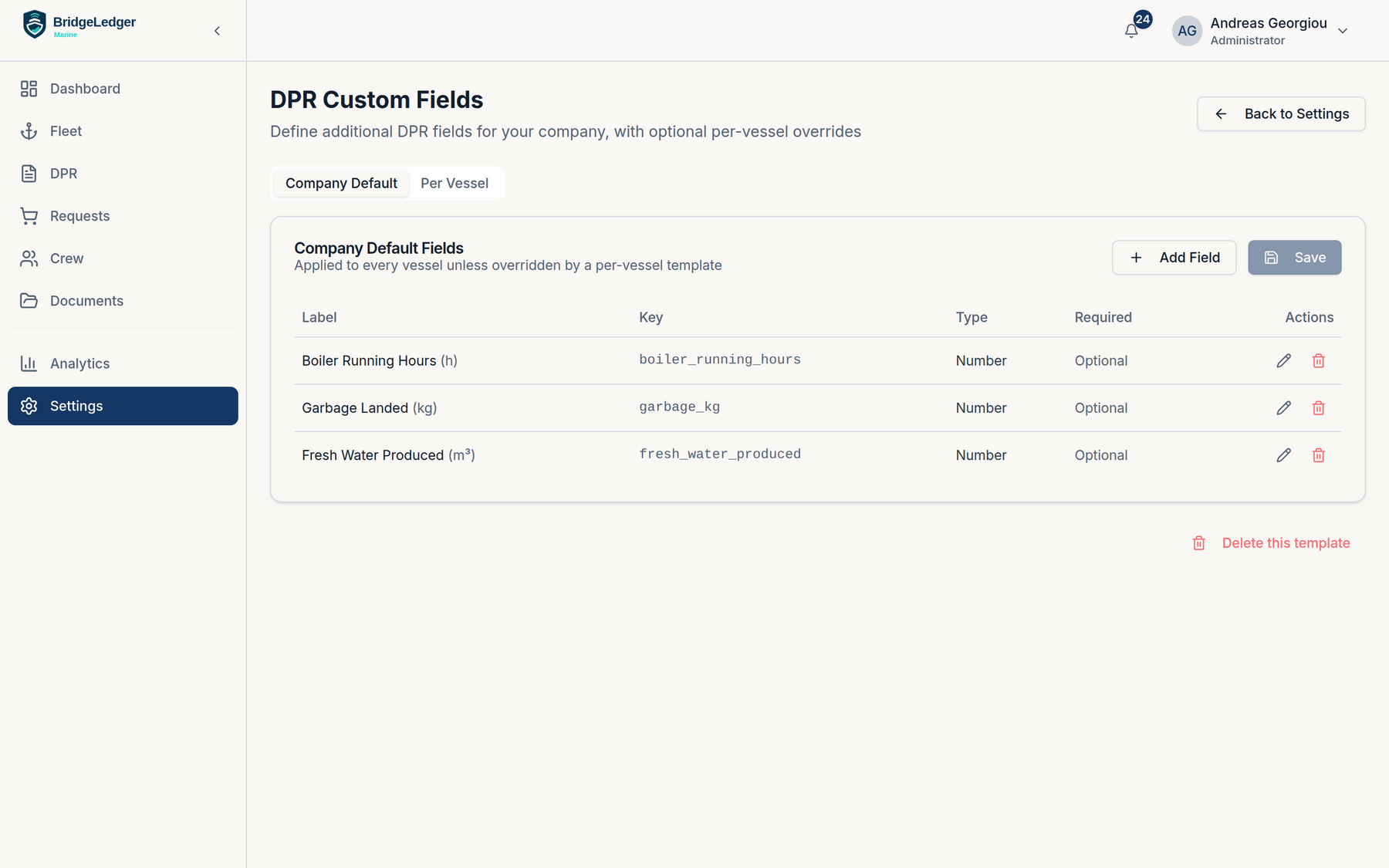The height and width of the screenshot is (868, 1389).
Task: Click Optional in Boiler Running Hours row
Action: [x=1101, y=360]
